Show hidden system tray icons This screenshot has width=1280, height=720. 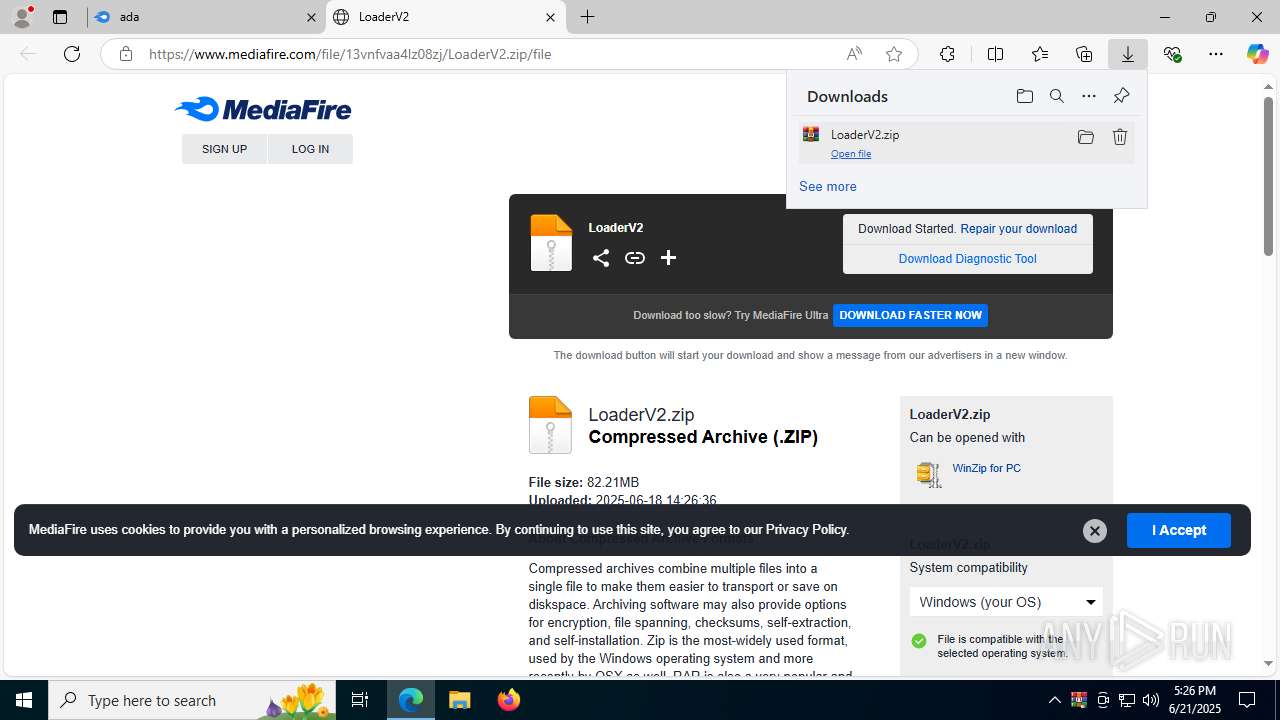point(1054,700)
